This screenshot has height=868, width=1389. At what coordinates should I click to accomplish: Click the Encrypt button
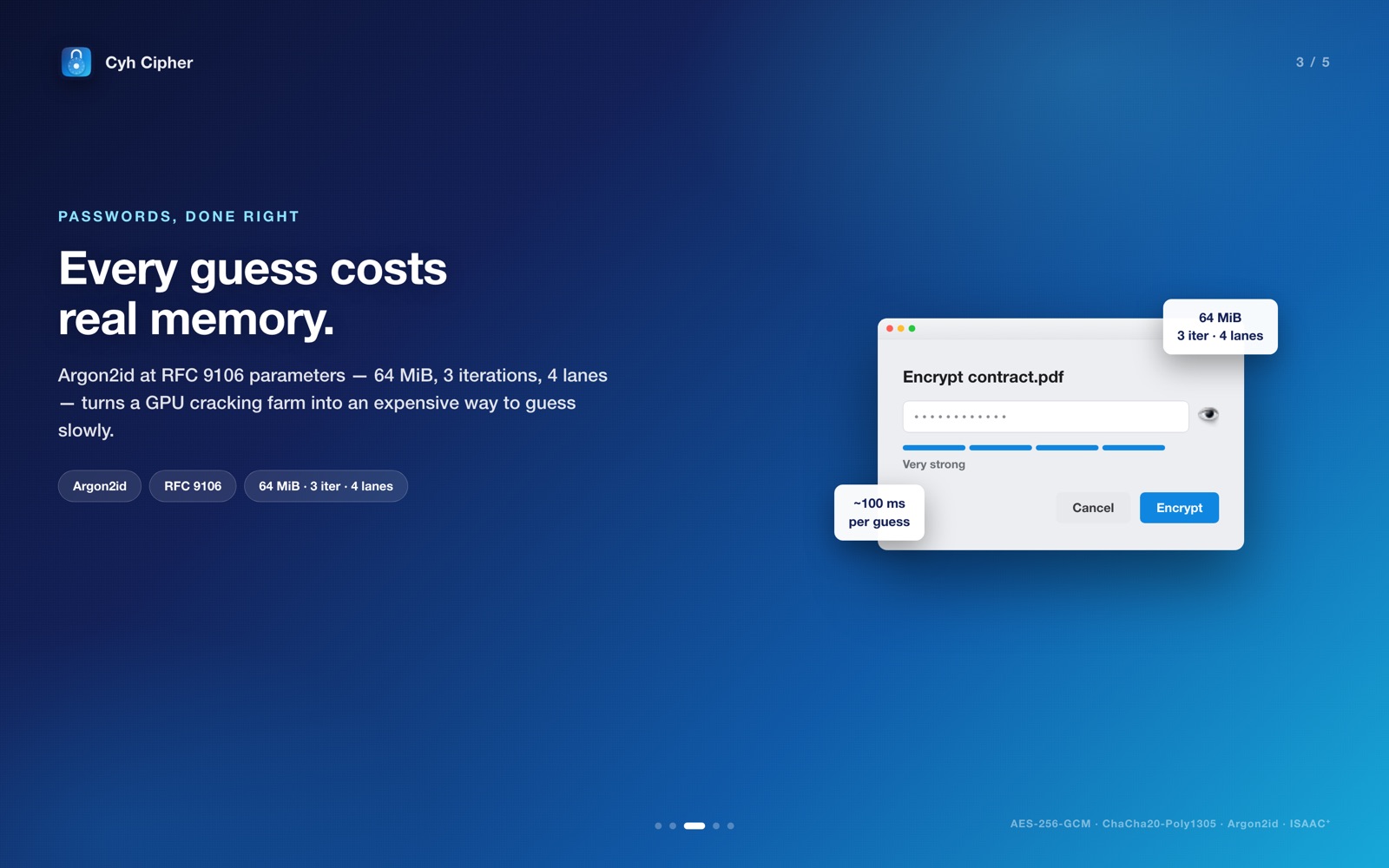1179,508
